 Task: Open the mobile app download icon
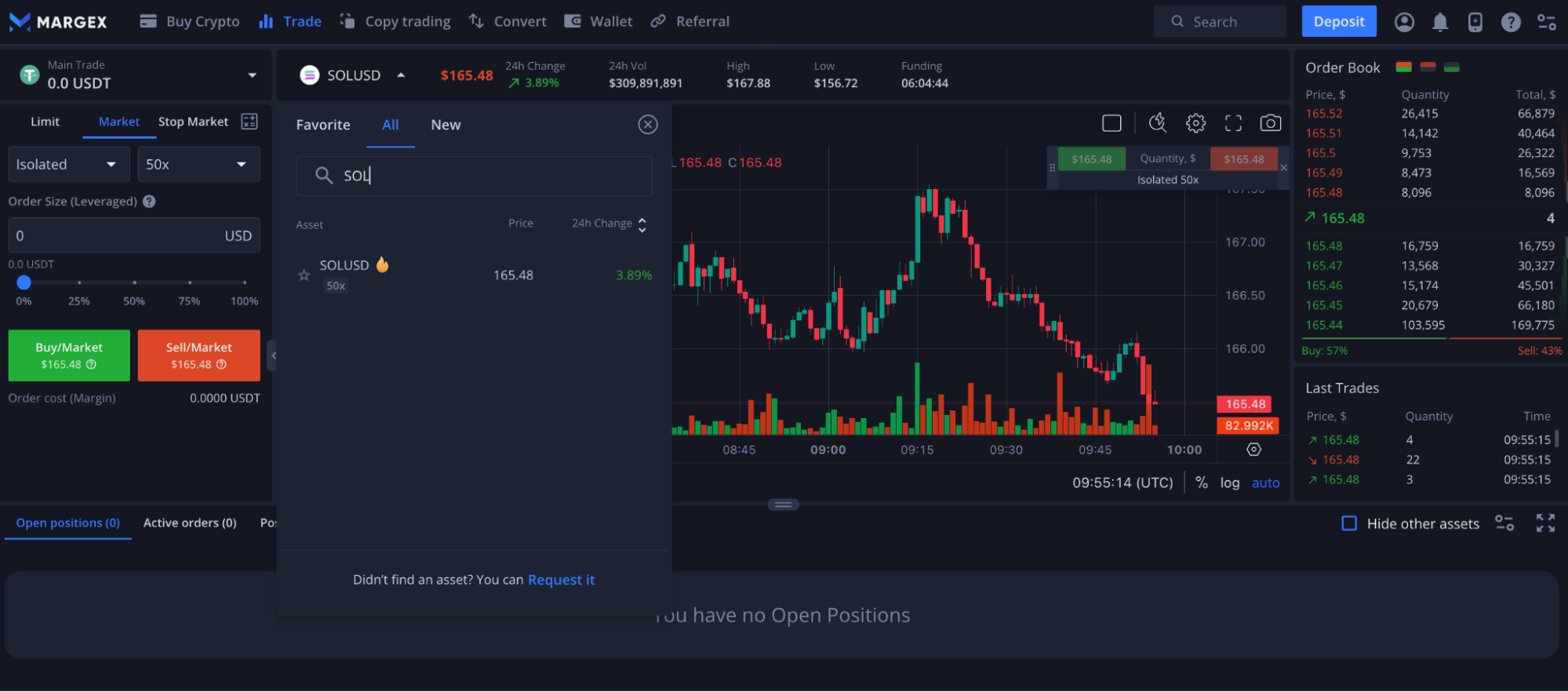(1475, 22)
